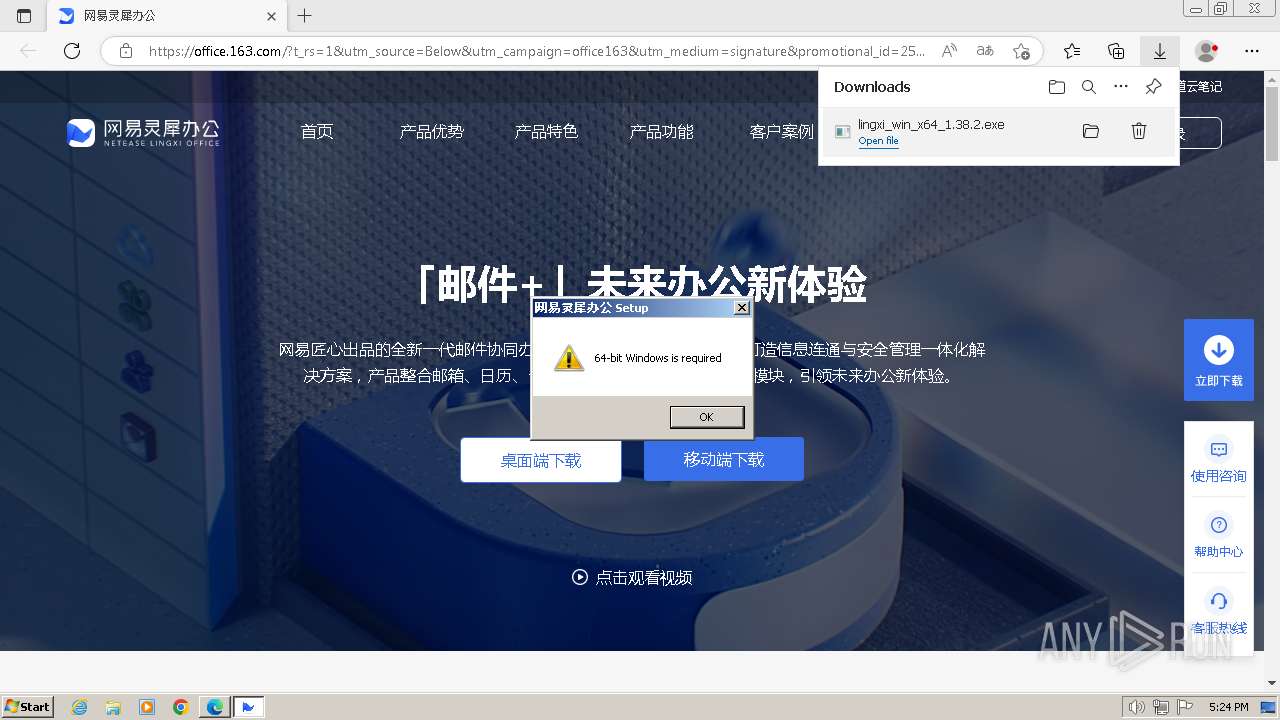Click the taskbar clock 5:24 PM
1280x720 pixels.
[1228, 707]
